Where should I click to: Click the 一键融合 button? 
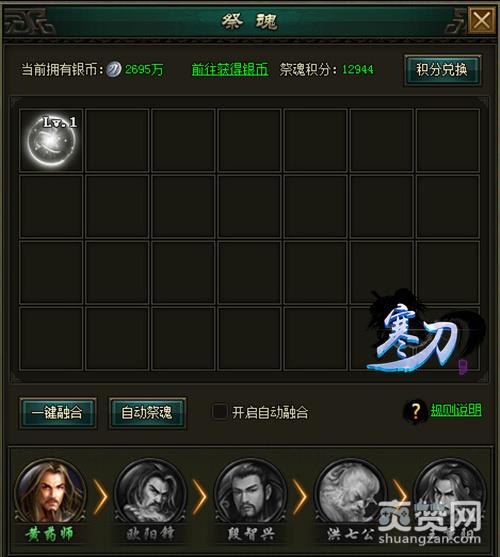[58, 413]
